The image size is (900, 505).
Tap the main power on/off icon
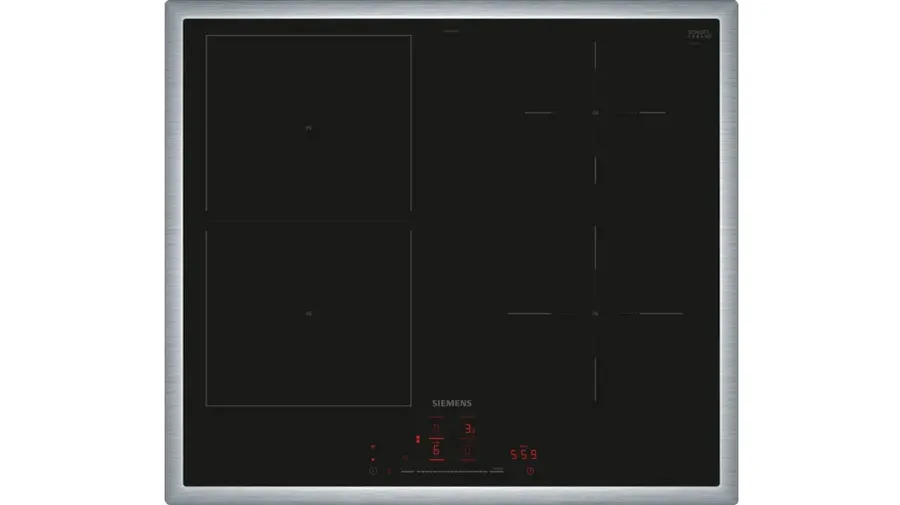[373, 471]
